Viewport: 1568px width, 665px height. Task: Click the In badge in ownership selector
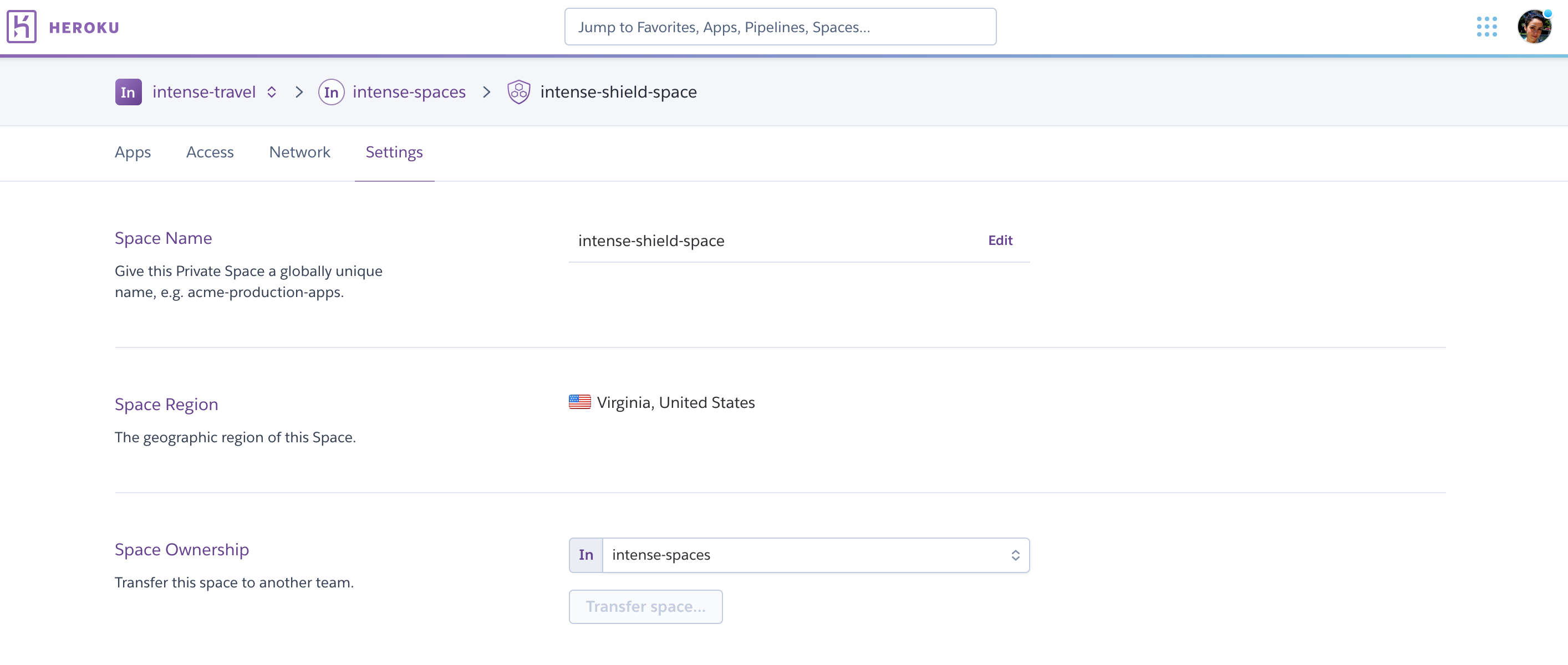[x=586, y=555]
